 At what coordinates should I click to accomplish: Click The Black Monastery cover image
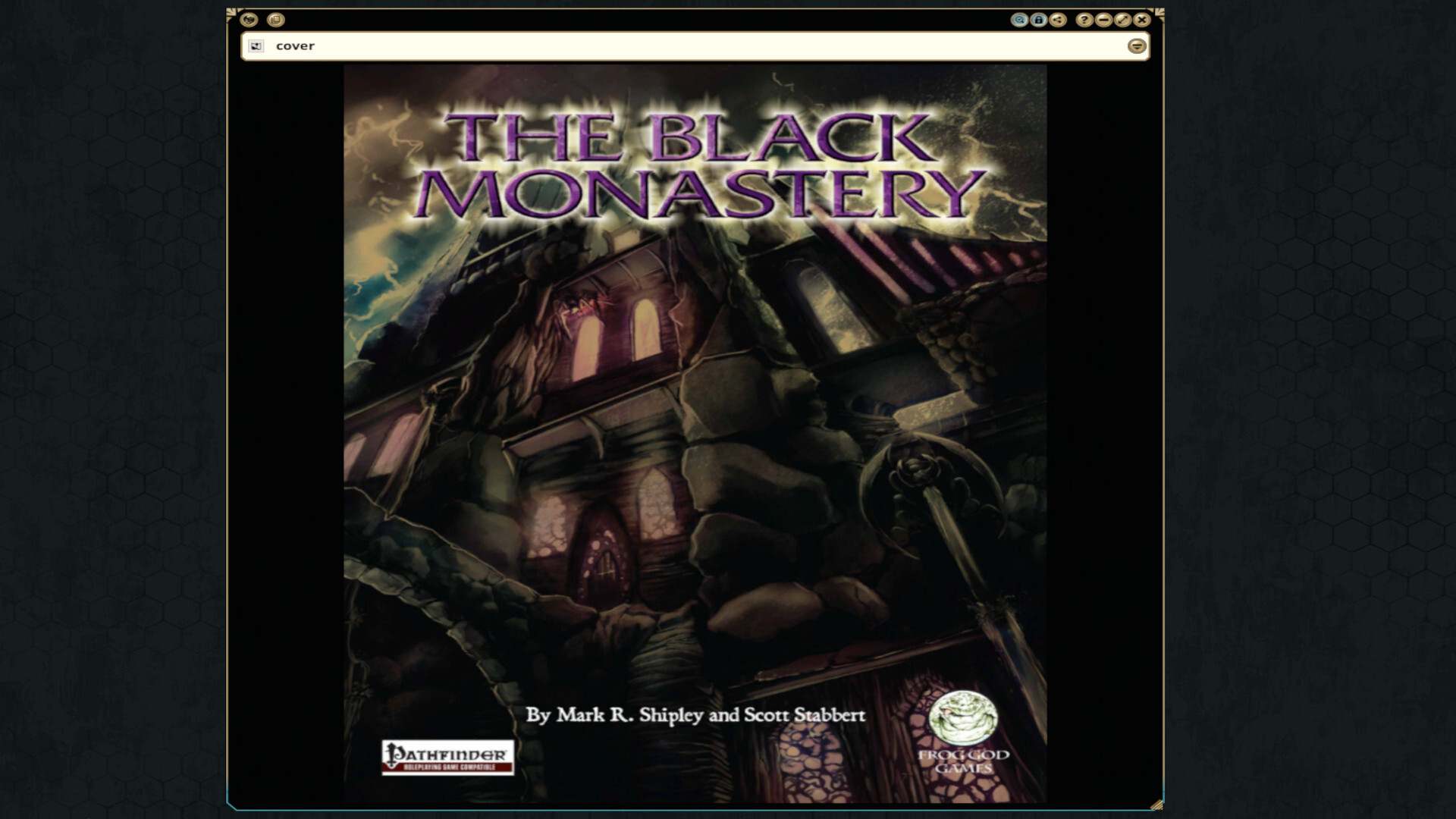tap(695, 434)
